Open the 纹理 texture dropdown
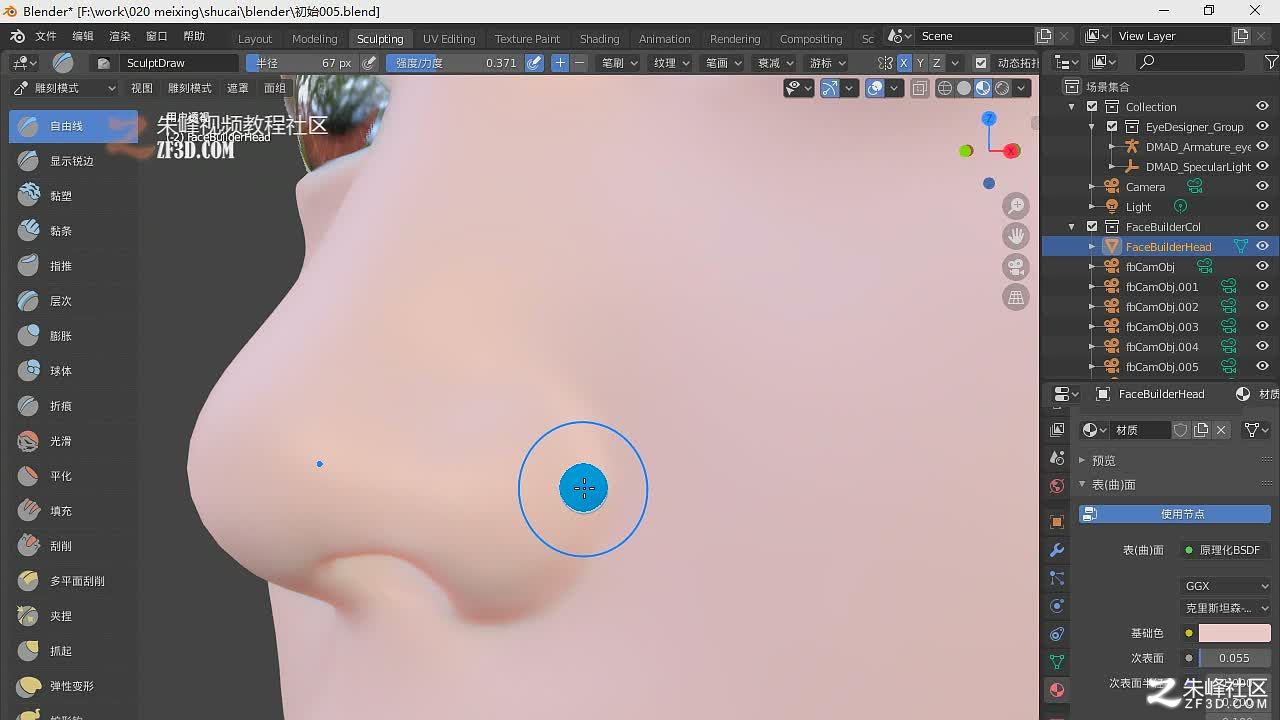 [x=671, y=63]
